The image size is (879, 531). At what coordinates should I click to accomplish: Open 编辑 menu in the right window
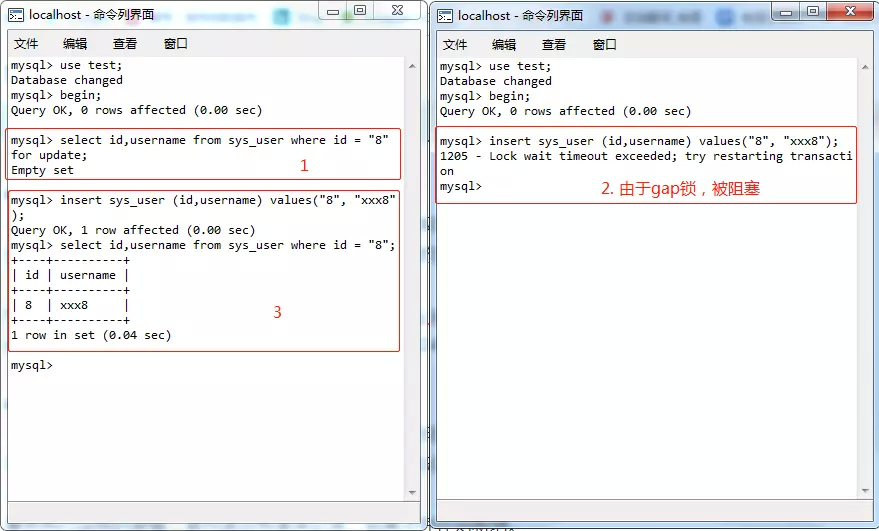click(504, 45)
